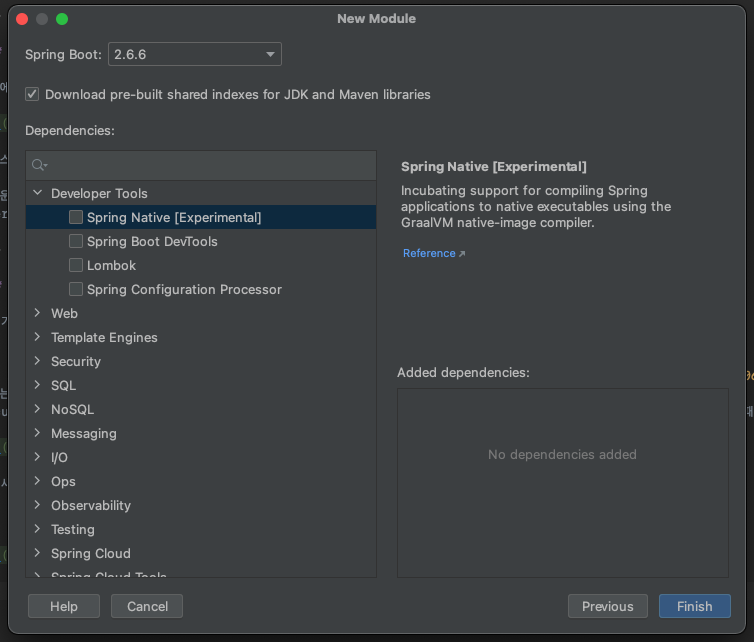Zoom the New Module window
The height and width of the screenshot is (642, 754).
click(x=62, y=19)
